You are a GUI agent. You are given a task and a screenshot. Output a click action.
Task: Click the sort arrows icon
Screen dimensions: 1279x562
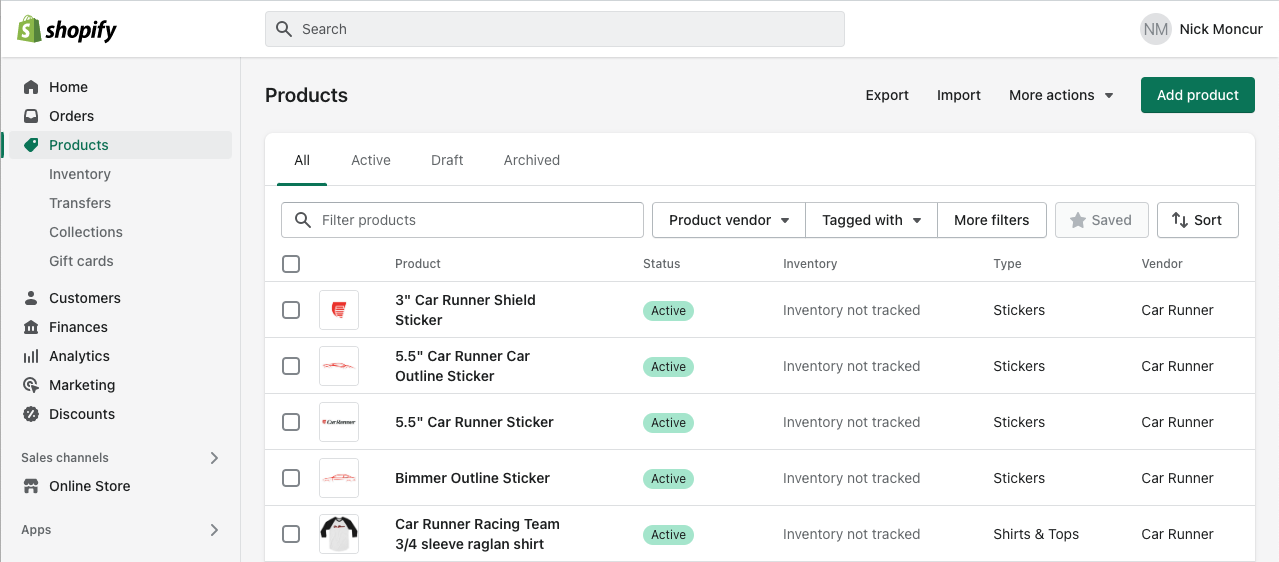[x=1180, y=220]
